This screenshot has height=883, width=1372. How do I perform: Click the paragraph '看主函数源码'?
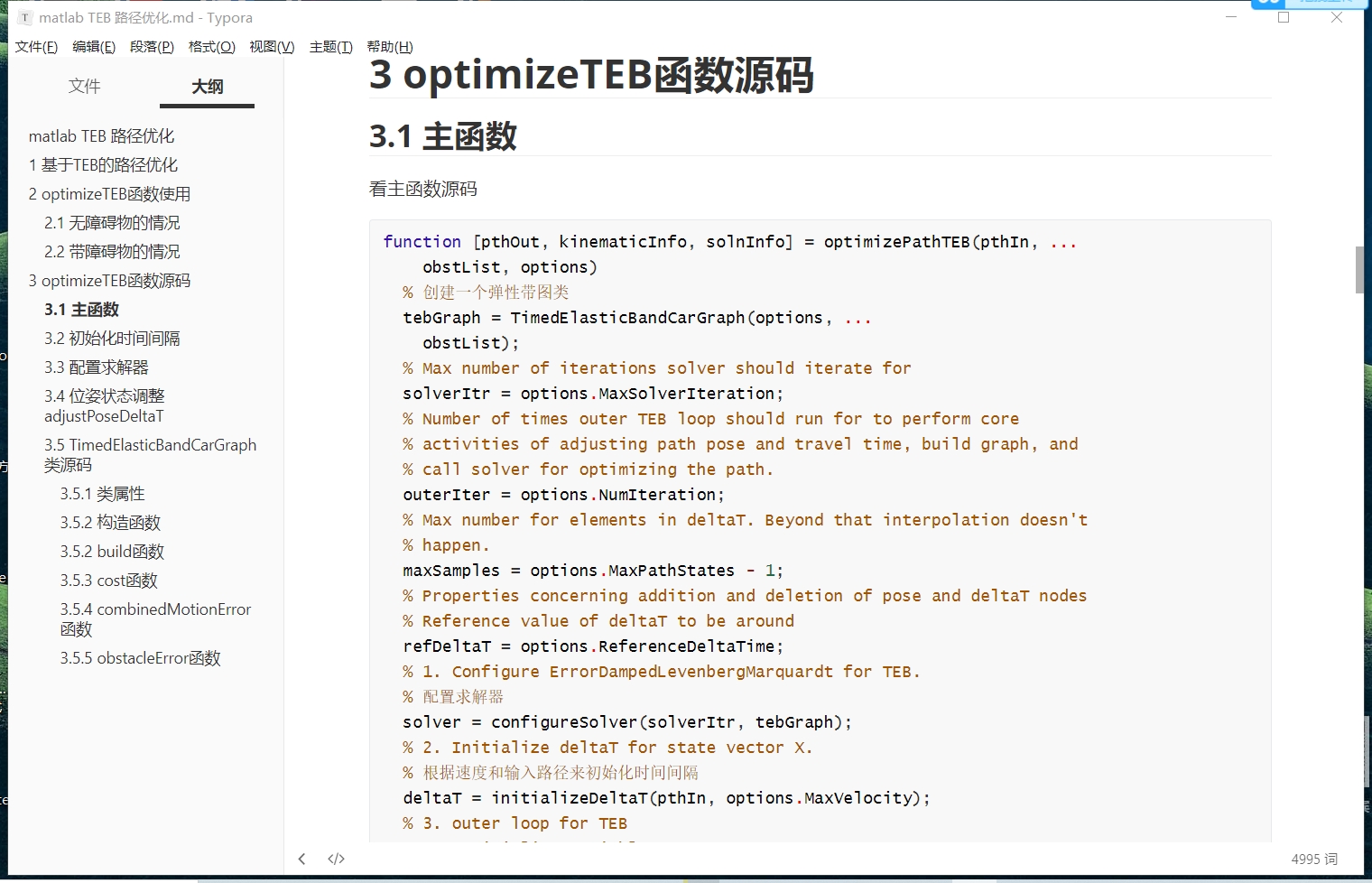click(x=423, y=189)
